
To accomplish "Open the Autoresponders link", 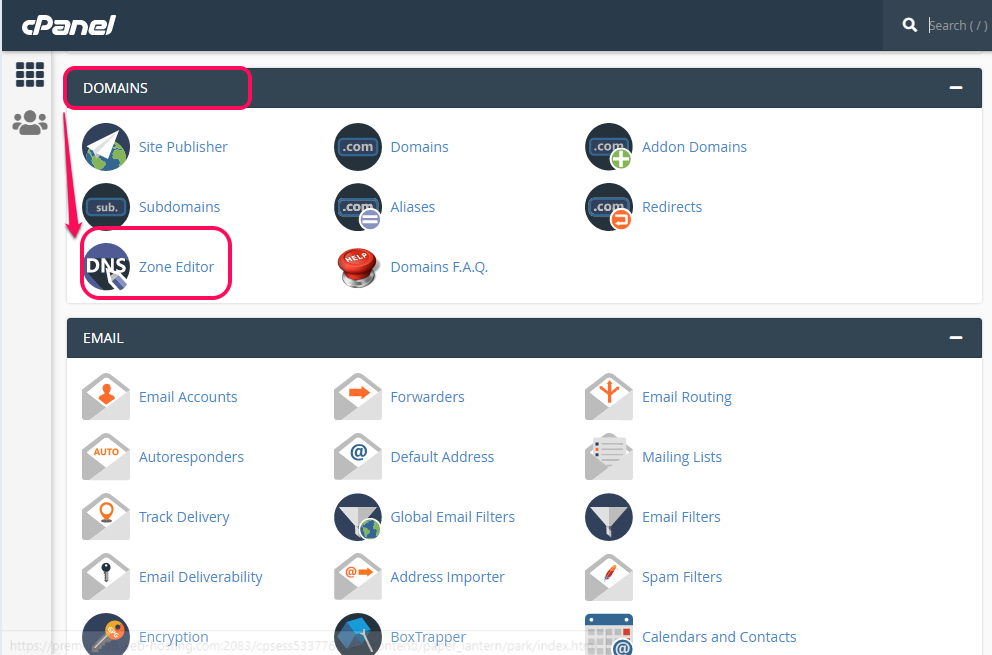I will pyautogui.click(x=191, y=457).
